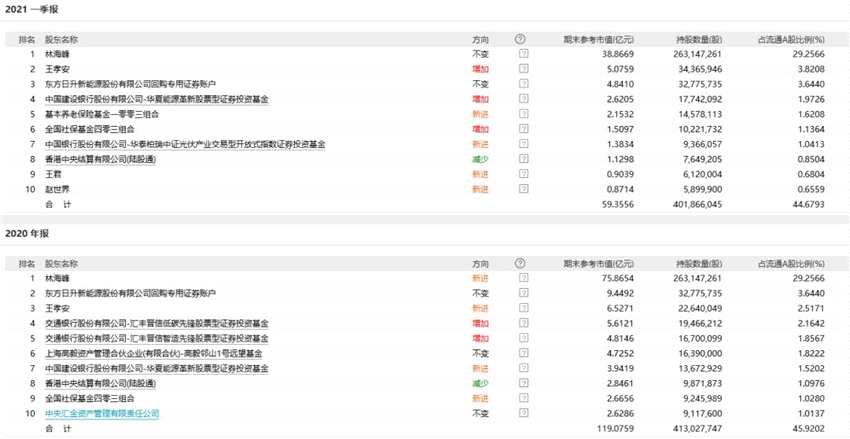Select the percentage value 3.8208
This screenshot has height=439, width=850.
[x=809, y=69]
